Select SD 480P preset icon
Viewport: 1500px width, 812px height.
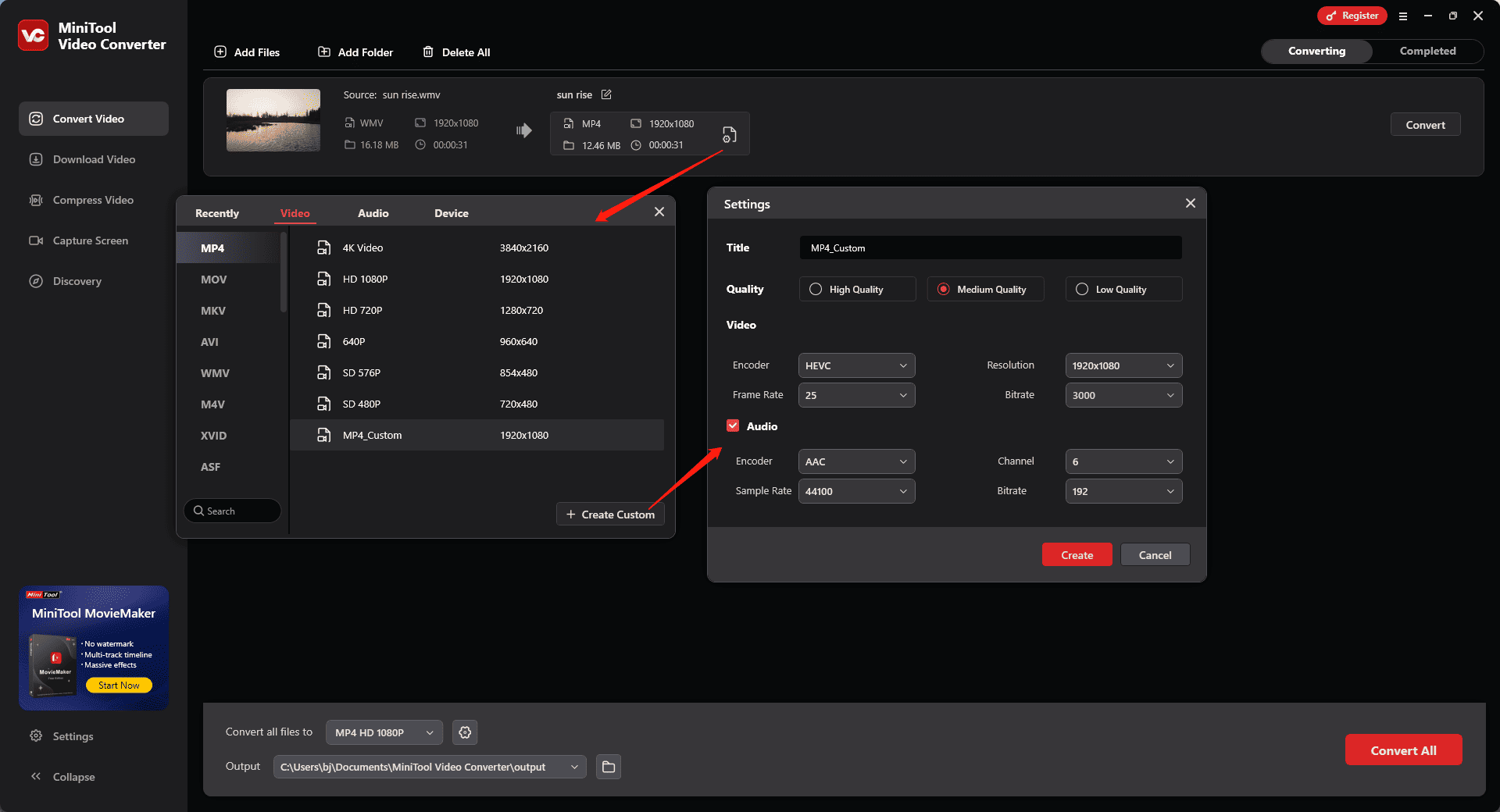(x=323, y=404)
